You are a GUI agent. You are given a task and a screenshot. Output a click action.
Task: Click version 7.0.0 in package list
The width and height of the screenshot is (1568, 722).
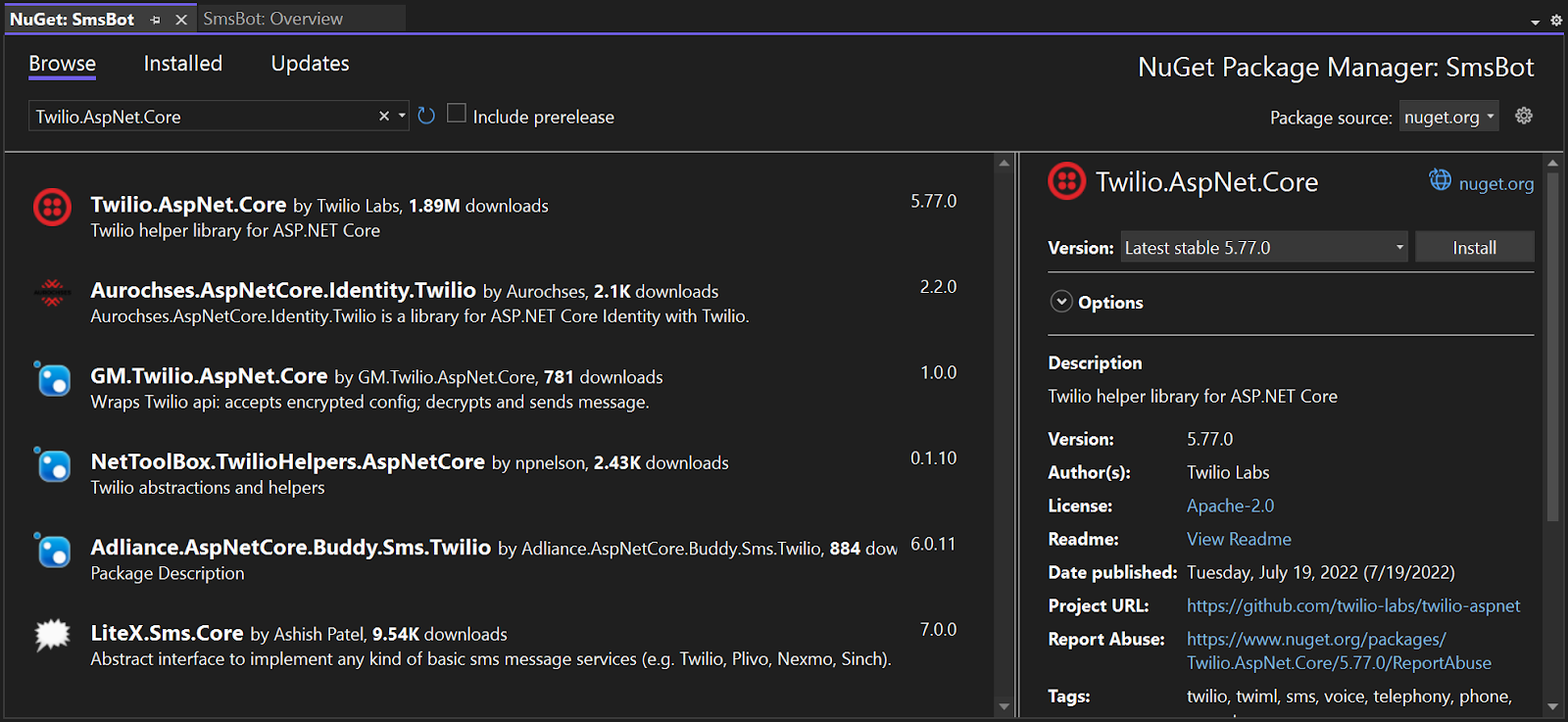coord(938,629)
